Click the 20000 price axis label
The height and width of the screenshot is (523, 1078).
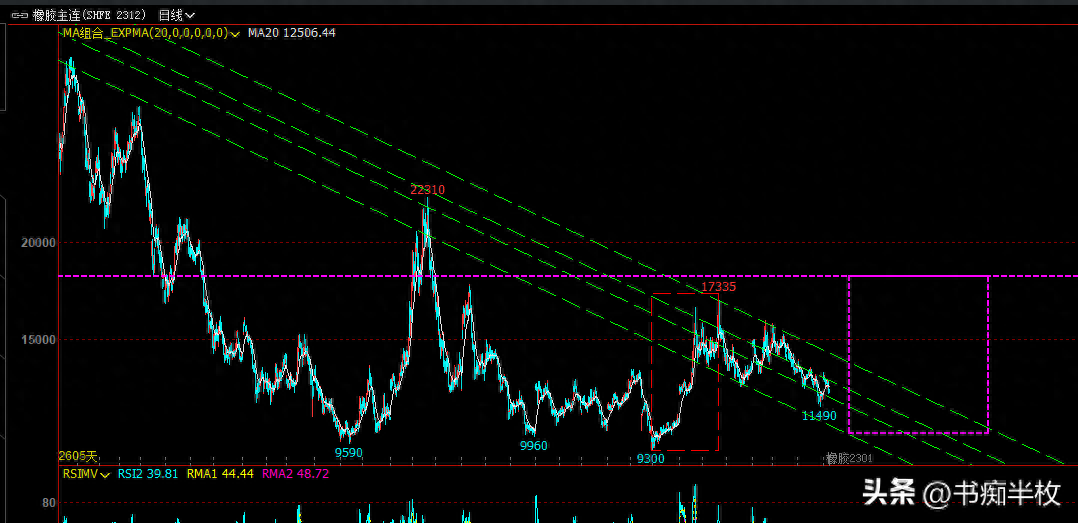click(38, 243)
